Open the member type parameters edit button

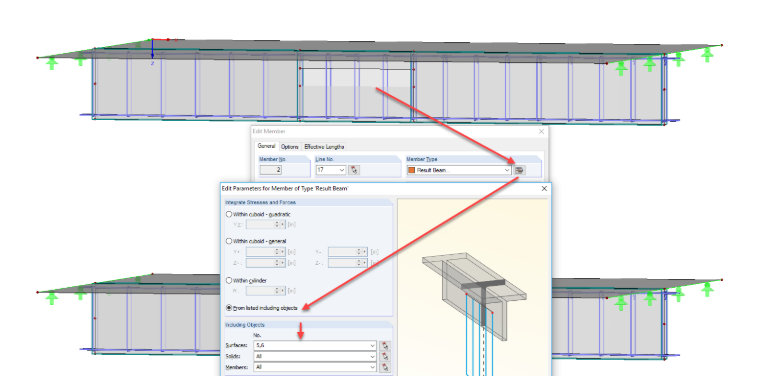coord(519,170)
